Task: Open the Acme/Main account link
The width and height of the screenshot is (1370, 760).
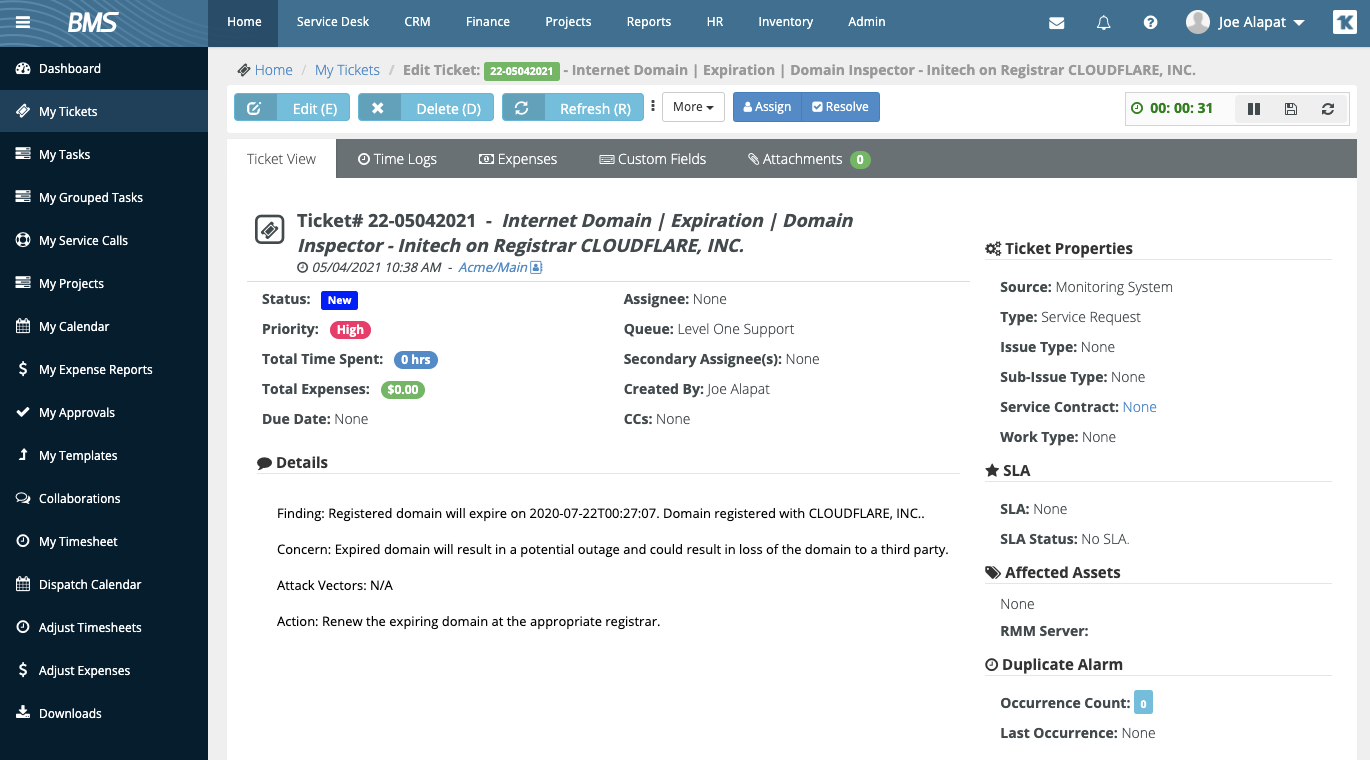Action: tap(492, 267)
